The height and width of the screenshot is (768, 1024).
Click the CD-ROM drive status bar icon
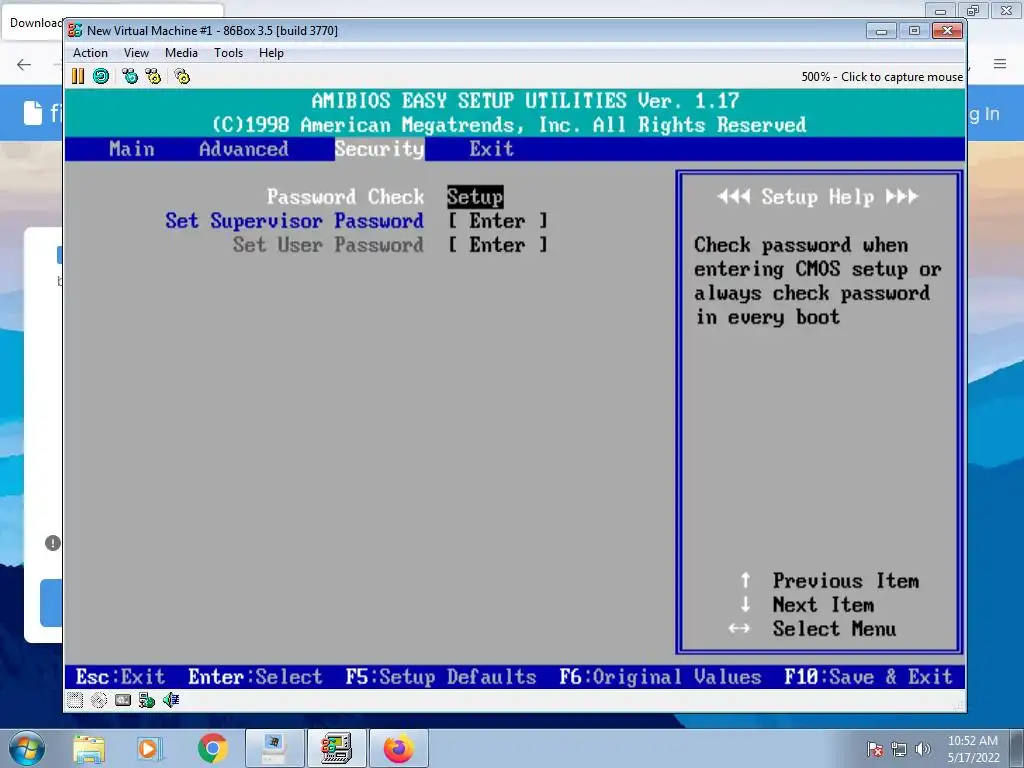(99, 701)
